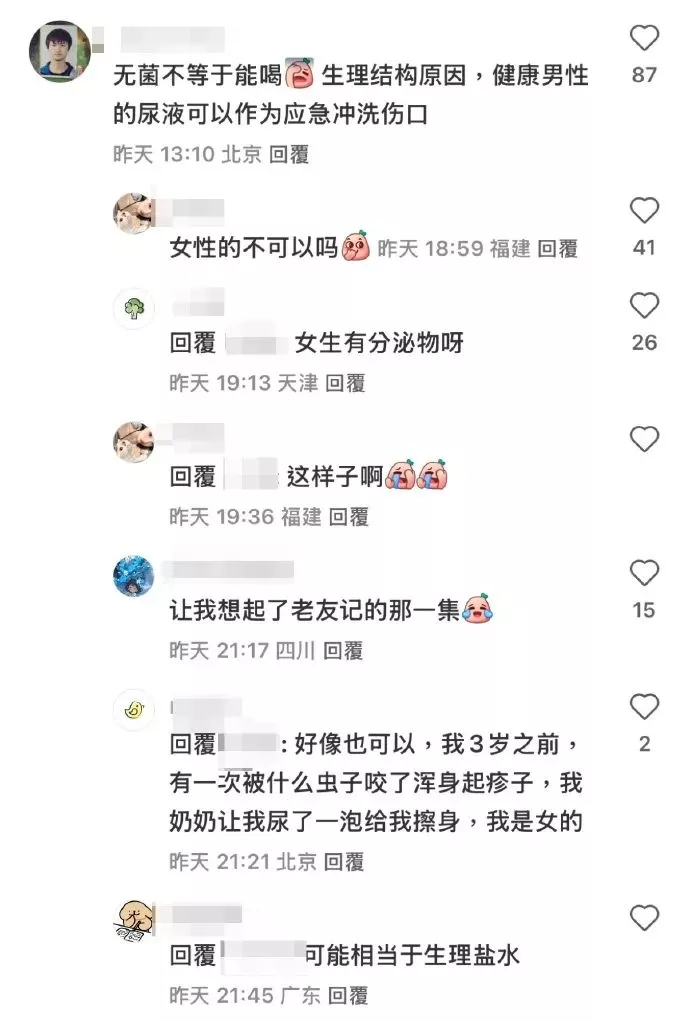This screenshot has height=1021, width=690.
Task: Like the 生理盐水 reply
Action: 644,917
